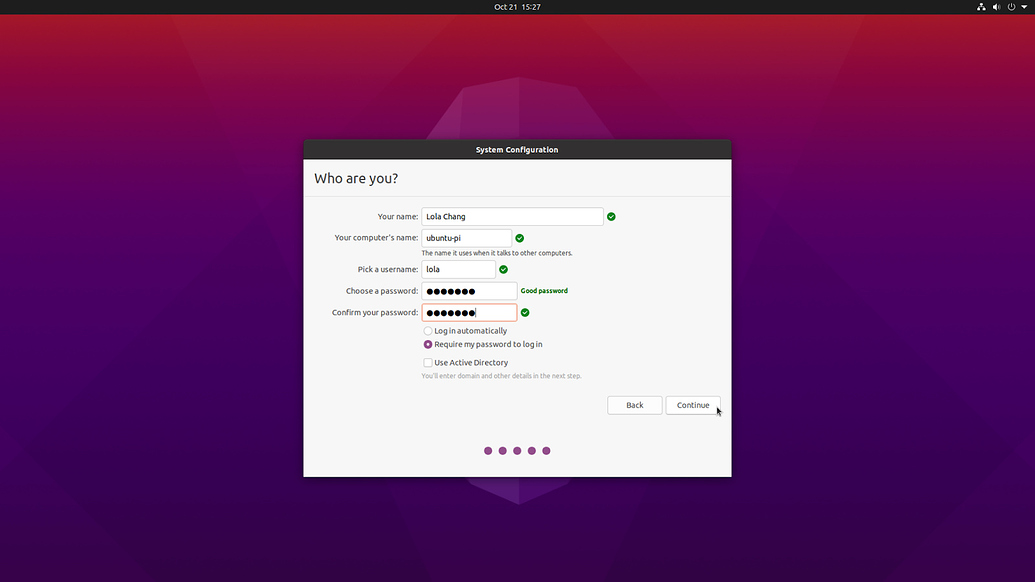Click the power icon in the top bar

click(x=1010, y=6)
